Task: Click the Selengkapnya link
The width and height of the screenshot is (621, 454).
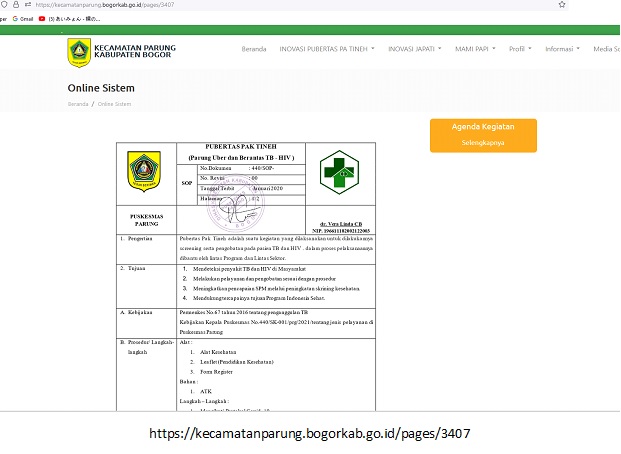Action: pyautogui.click(x=483, y=143)
